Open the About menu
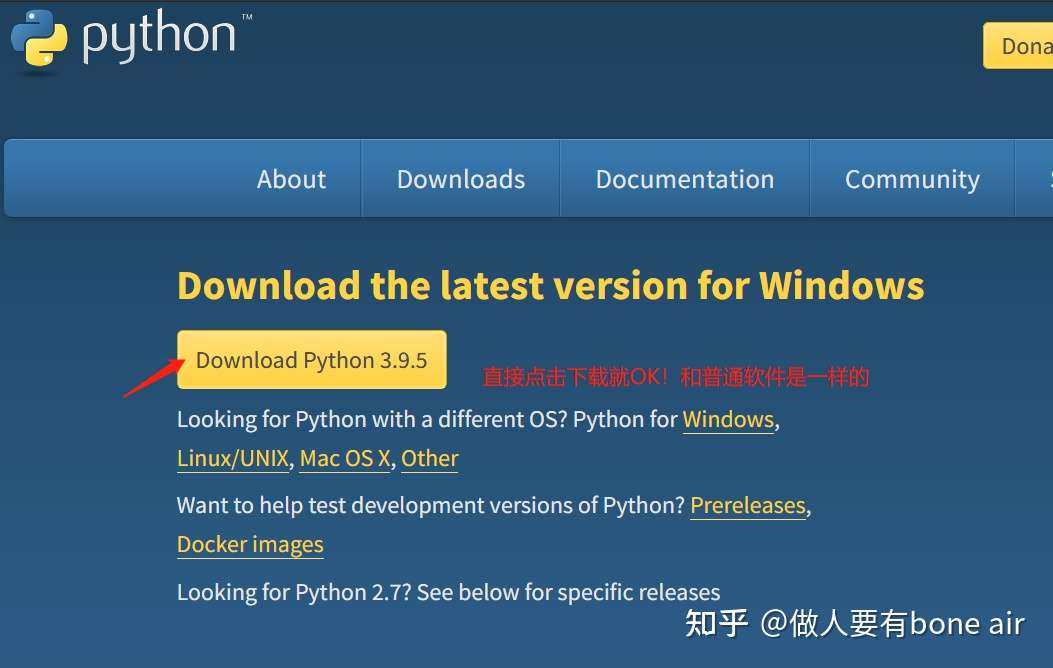1053x668 pixels. pyautogui.click(x=291, y=179)
